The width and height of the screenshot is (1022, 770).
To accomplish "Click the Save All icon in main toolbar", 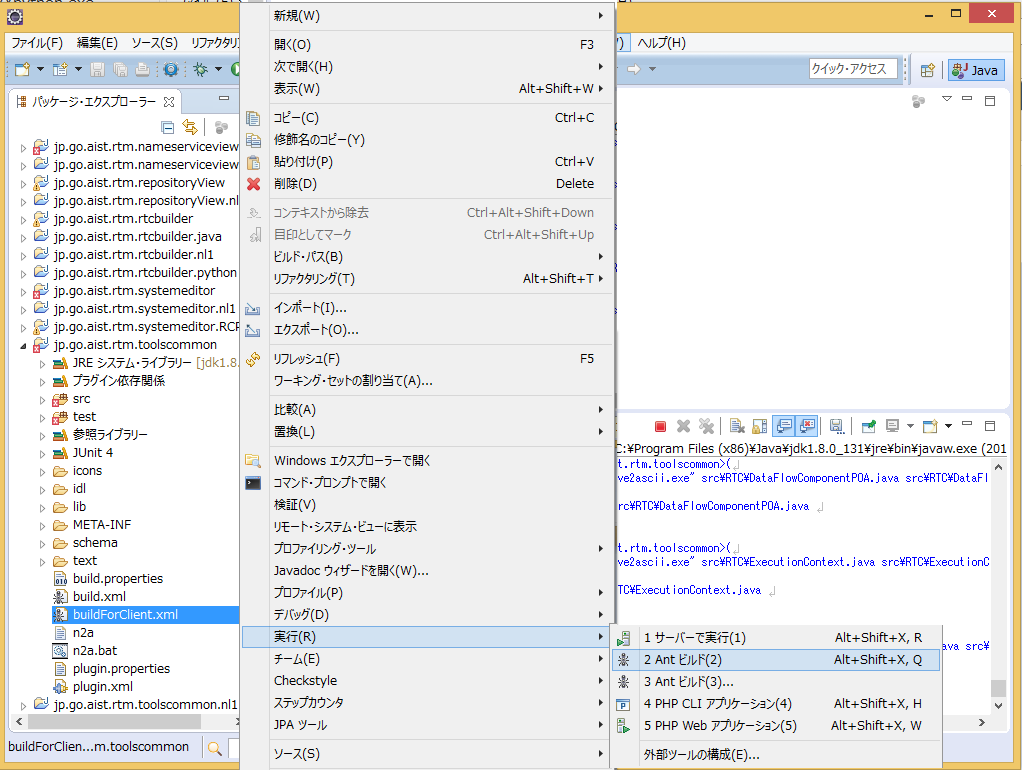I will [120, 69].
